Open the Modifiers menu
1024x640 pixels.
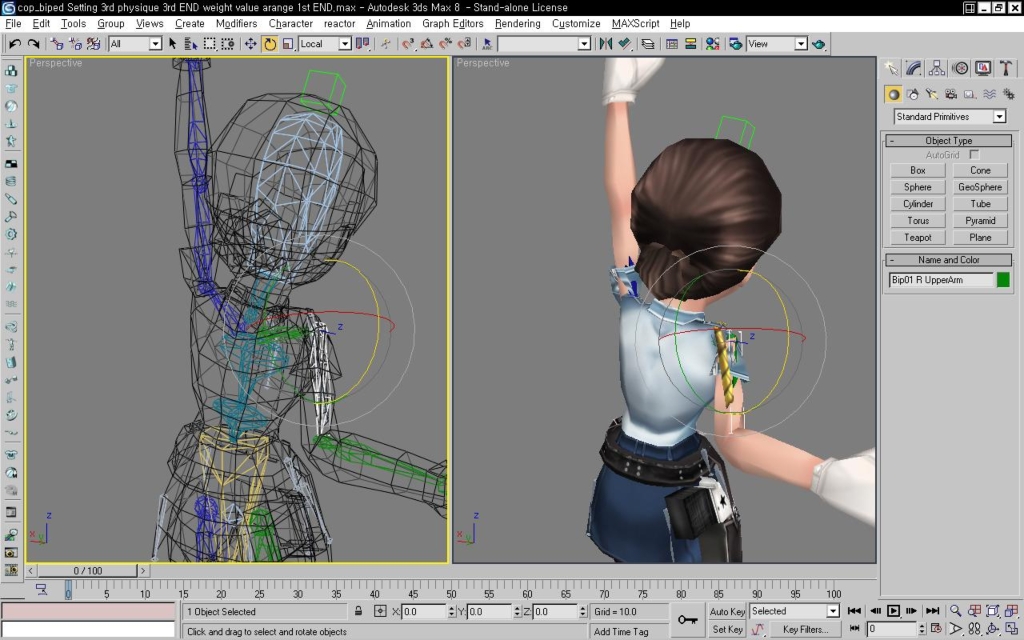tap(236, 24)
